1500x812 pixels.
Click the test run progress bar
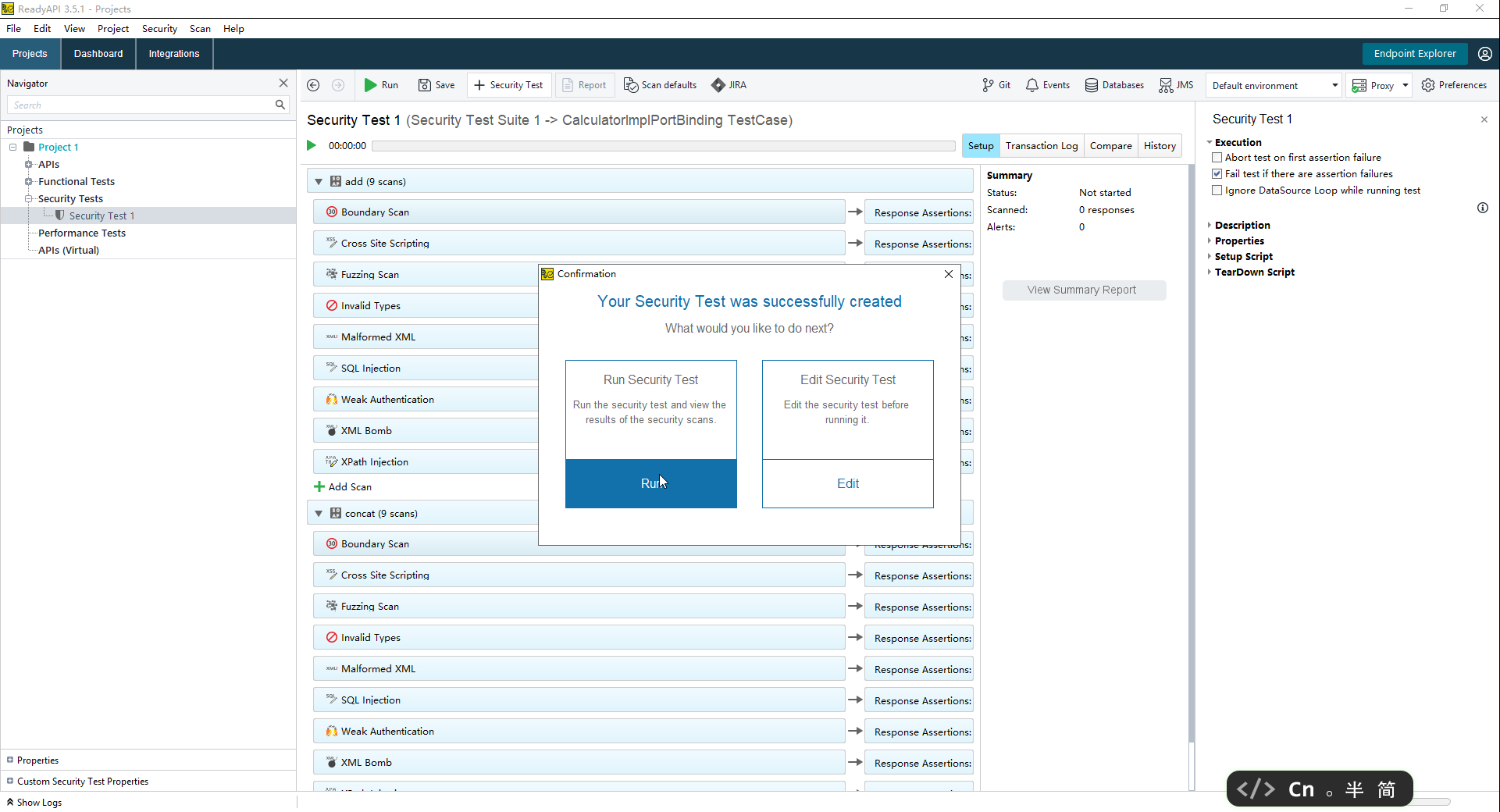coord(663,146)
